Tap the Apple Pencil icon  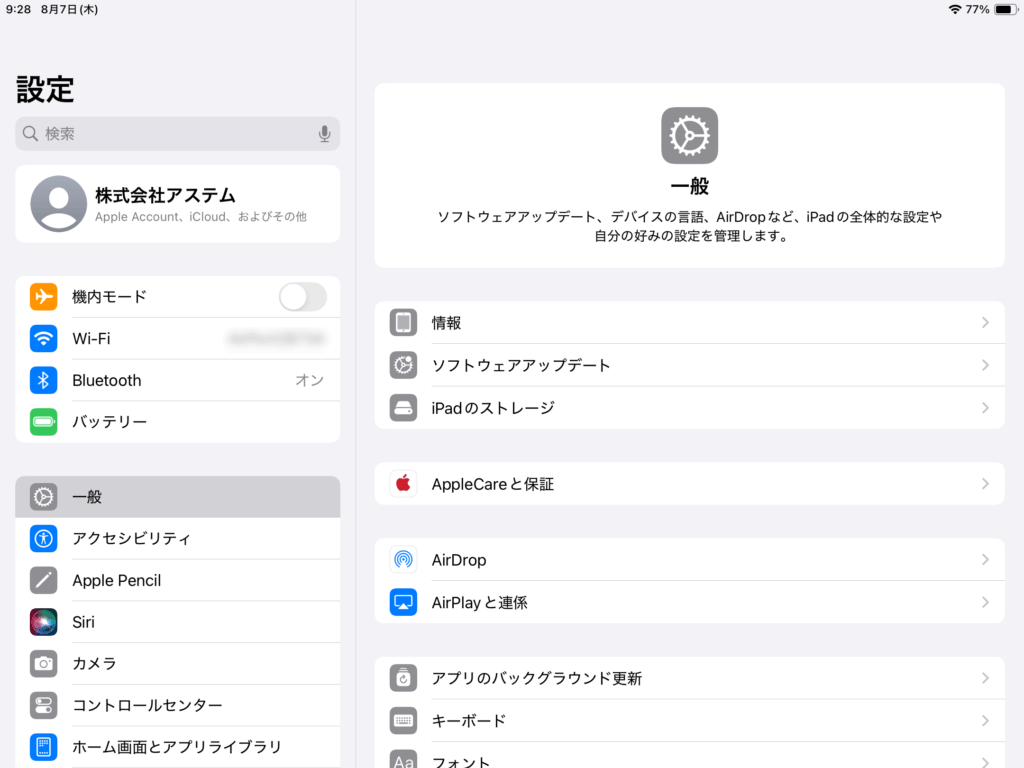pyautogui.click(x=44, y=581)
